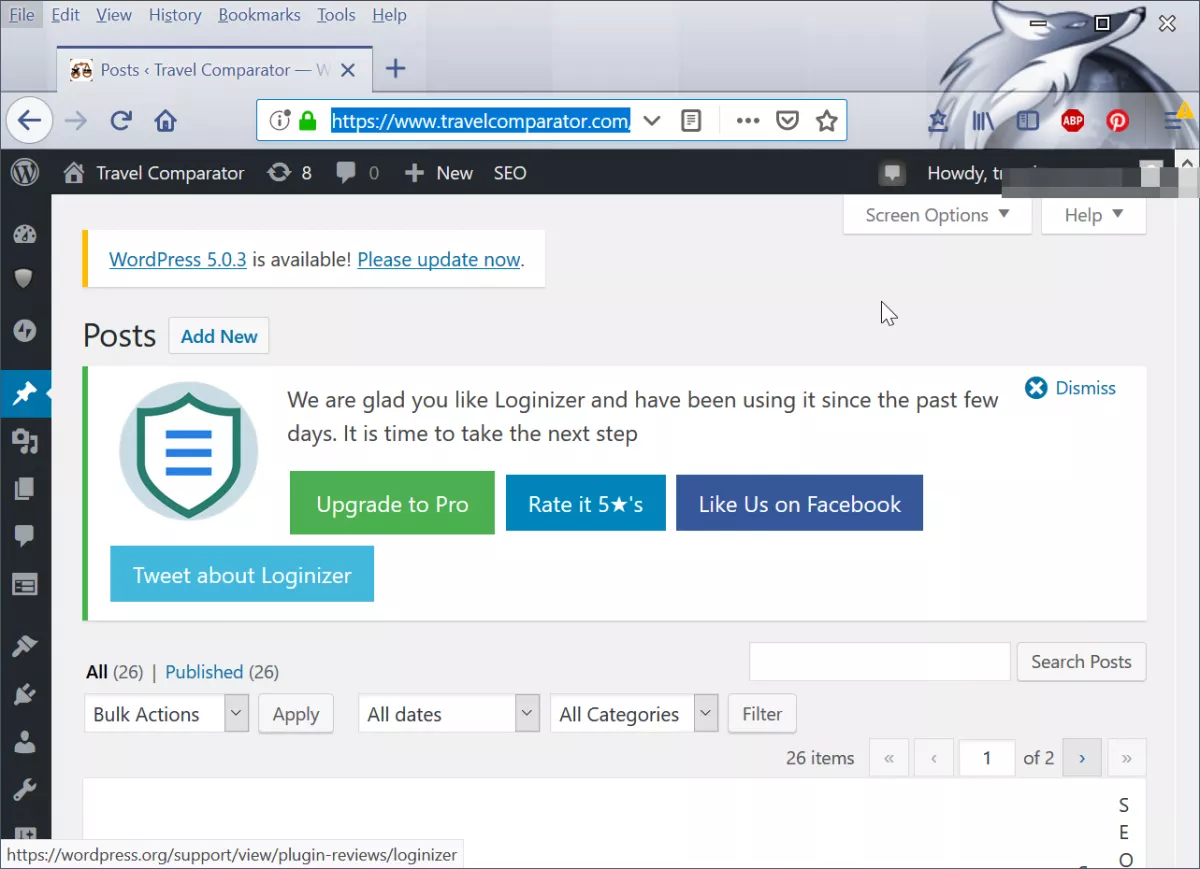The image size is (1200, 869).
Task: Click the green padlock security icon
Action: (309, 121)
